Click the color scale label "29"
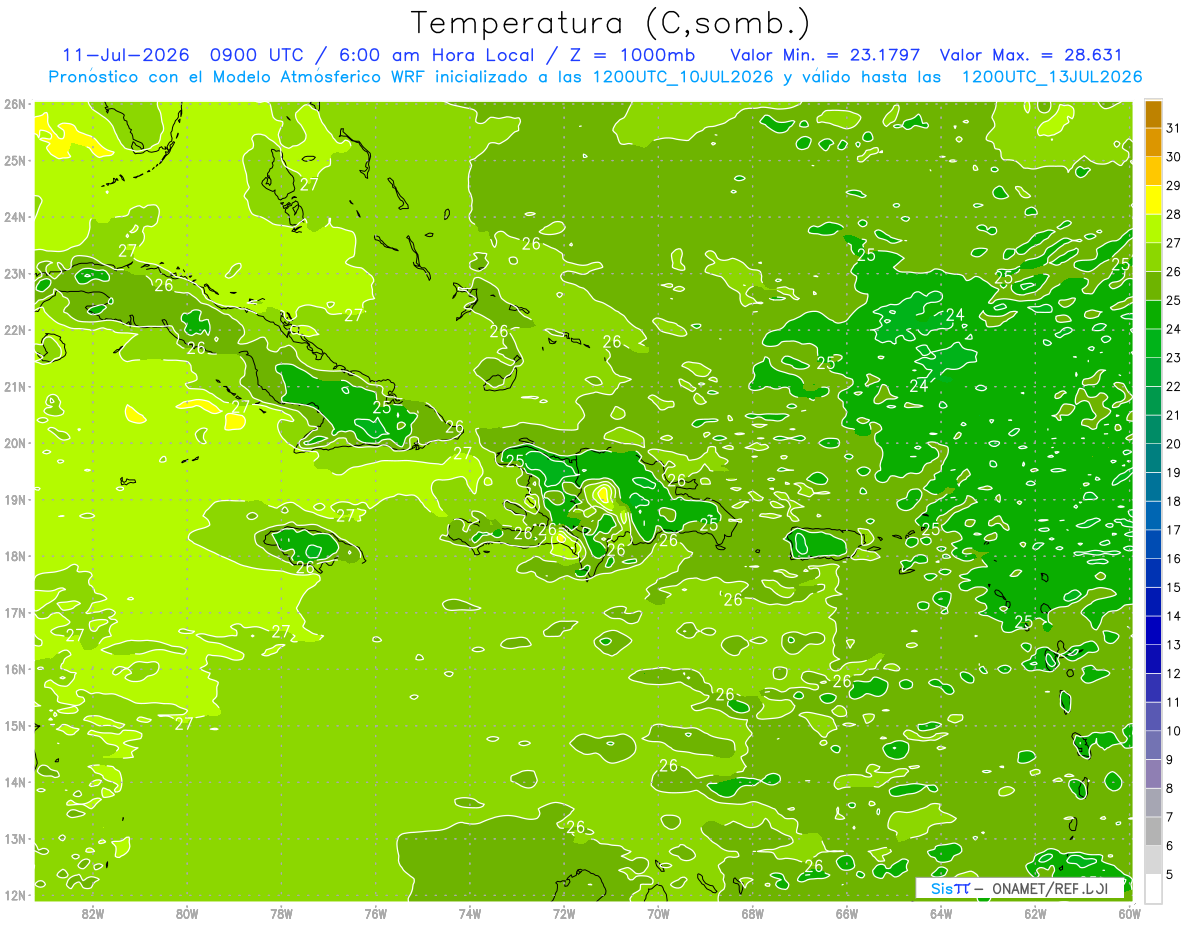This screenshot has width=1200, height=927. pyautogui.click(x=1173, y=186)
